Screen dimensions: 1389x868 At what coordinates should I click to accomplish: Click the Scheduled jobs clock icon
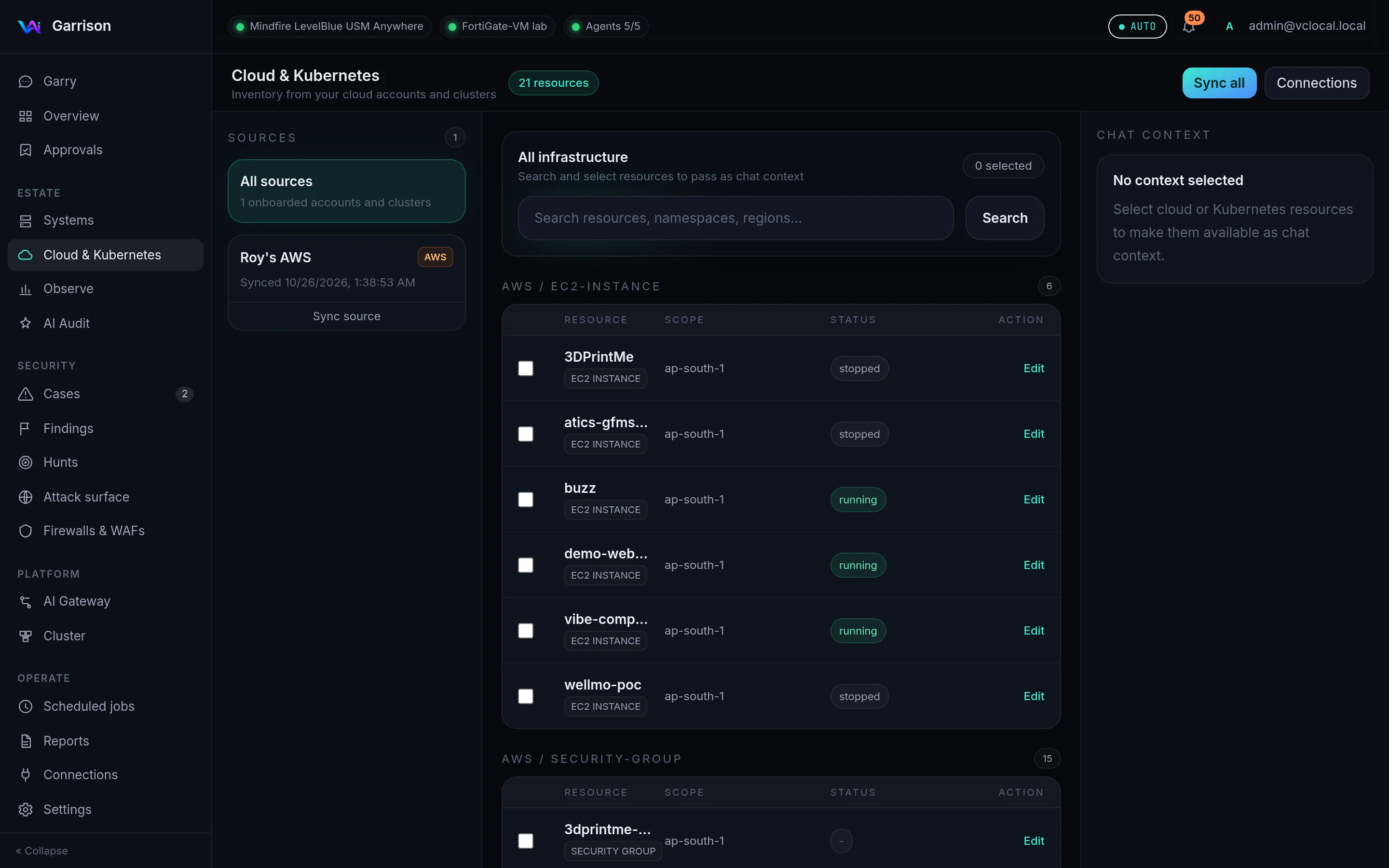(25, 706)
